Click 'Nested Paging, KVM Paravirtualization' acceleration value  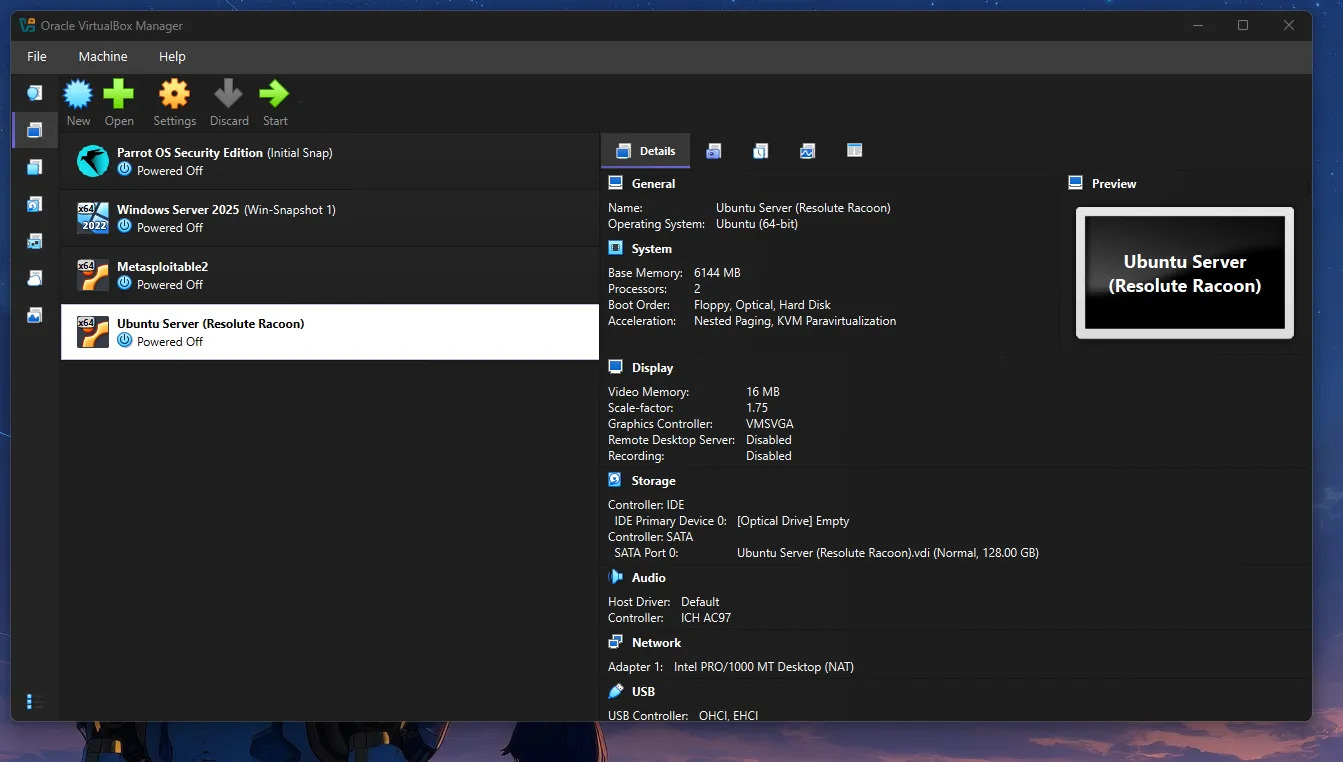(795, 321)
